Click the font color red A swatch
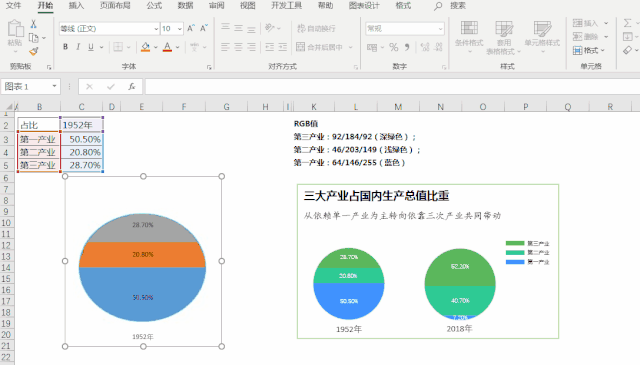This screenshot has height=365, width=640. click(x=167, y=47)
